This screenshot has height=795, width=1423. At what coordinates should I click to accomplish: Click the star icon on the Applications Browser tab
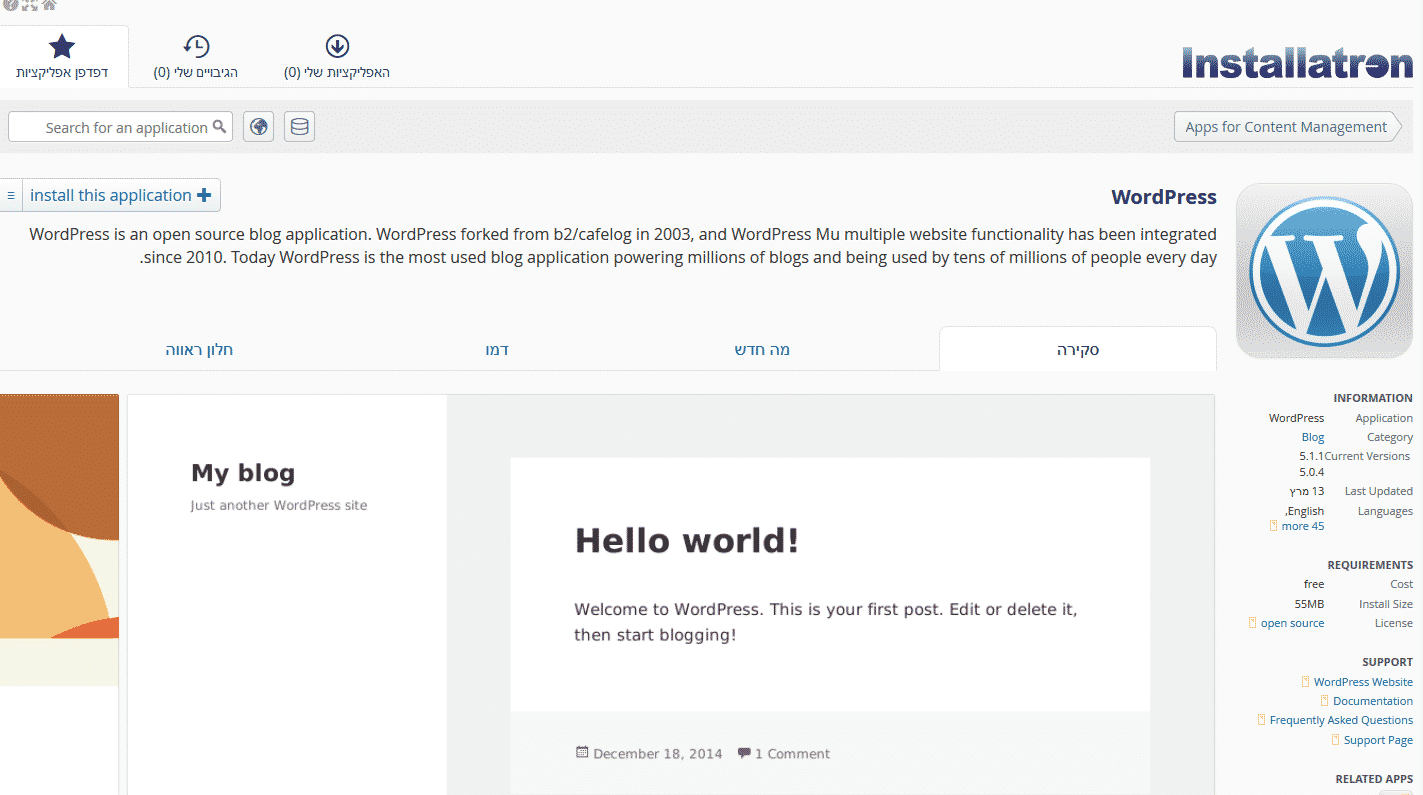pos(64,44)
